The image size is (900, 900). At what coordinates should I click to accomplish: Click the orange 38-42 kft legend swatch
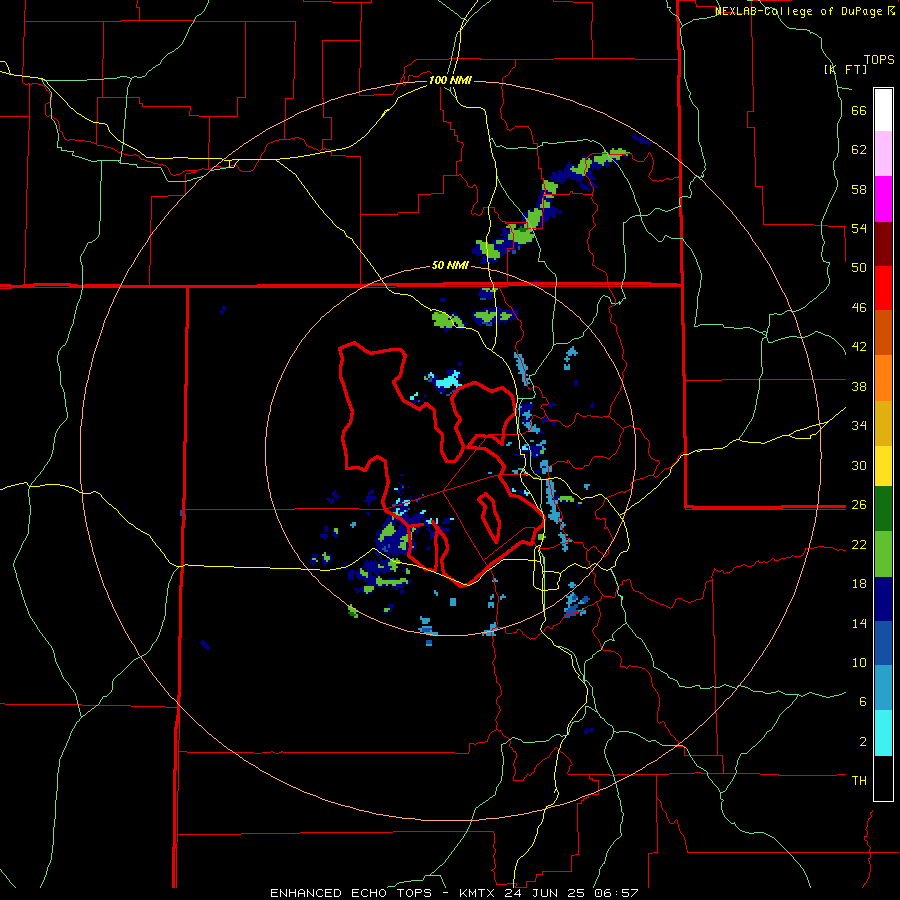[x=883, y=378]
